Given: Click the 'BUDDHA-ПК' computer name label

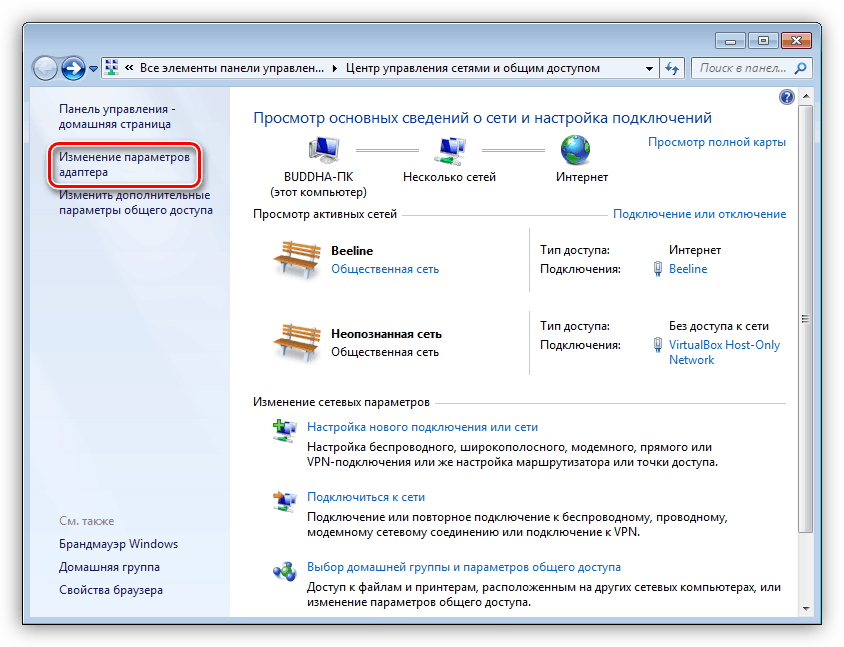Looking at the screenshot, I should 319,177.
